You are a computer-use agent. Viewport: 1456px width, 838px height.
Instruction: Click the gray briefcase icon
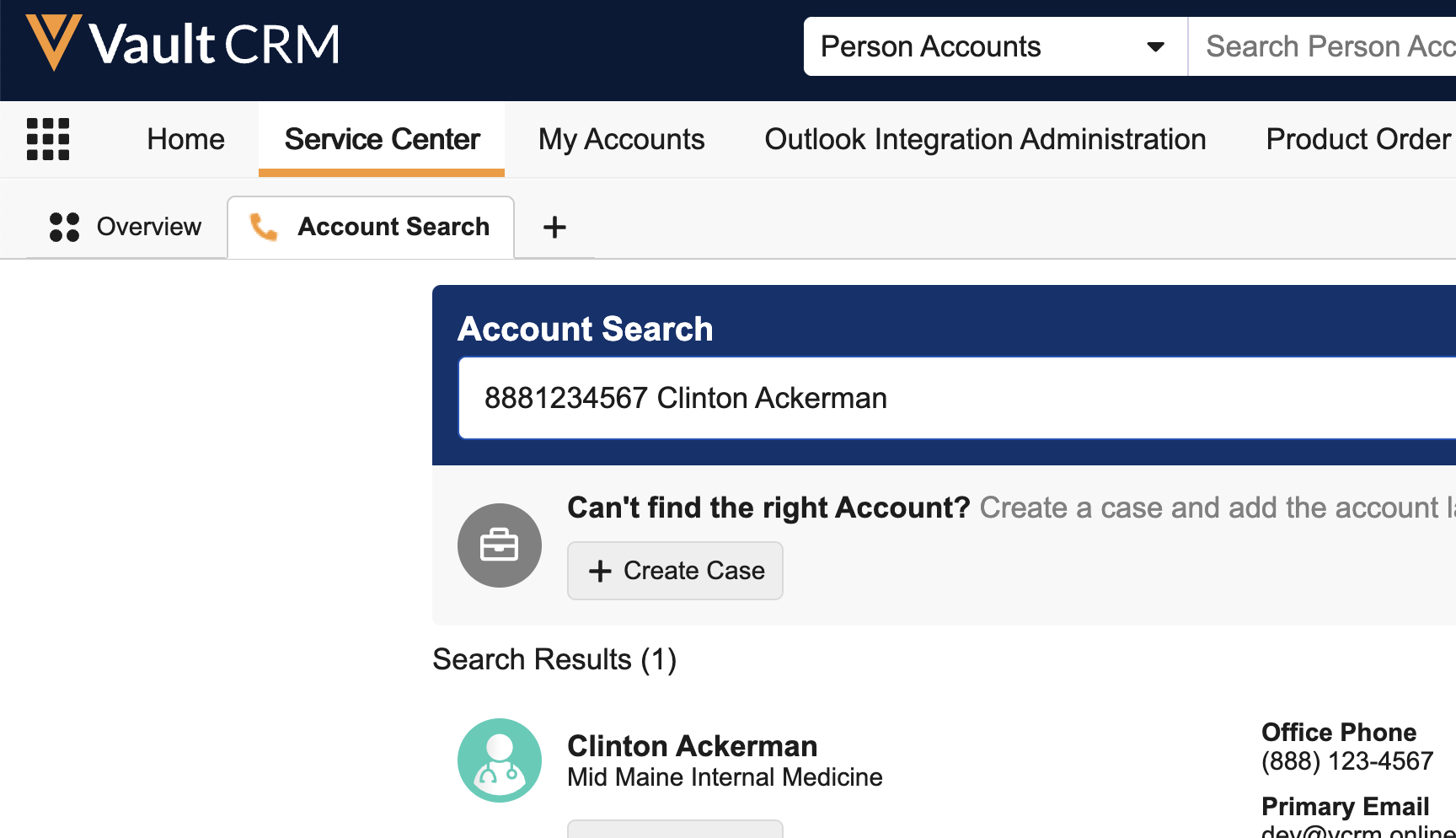(499, 545)
